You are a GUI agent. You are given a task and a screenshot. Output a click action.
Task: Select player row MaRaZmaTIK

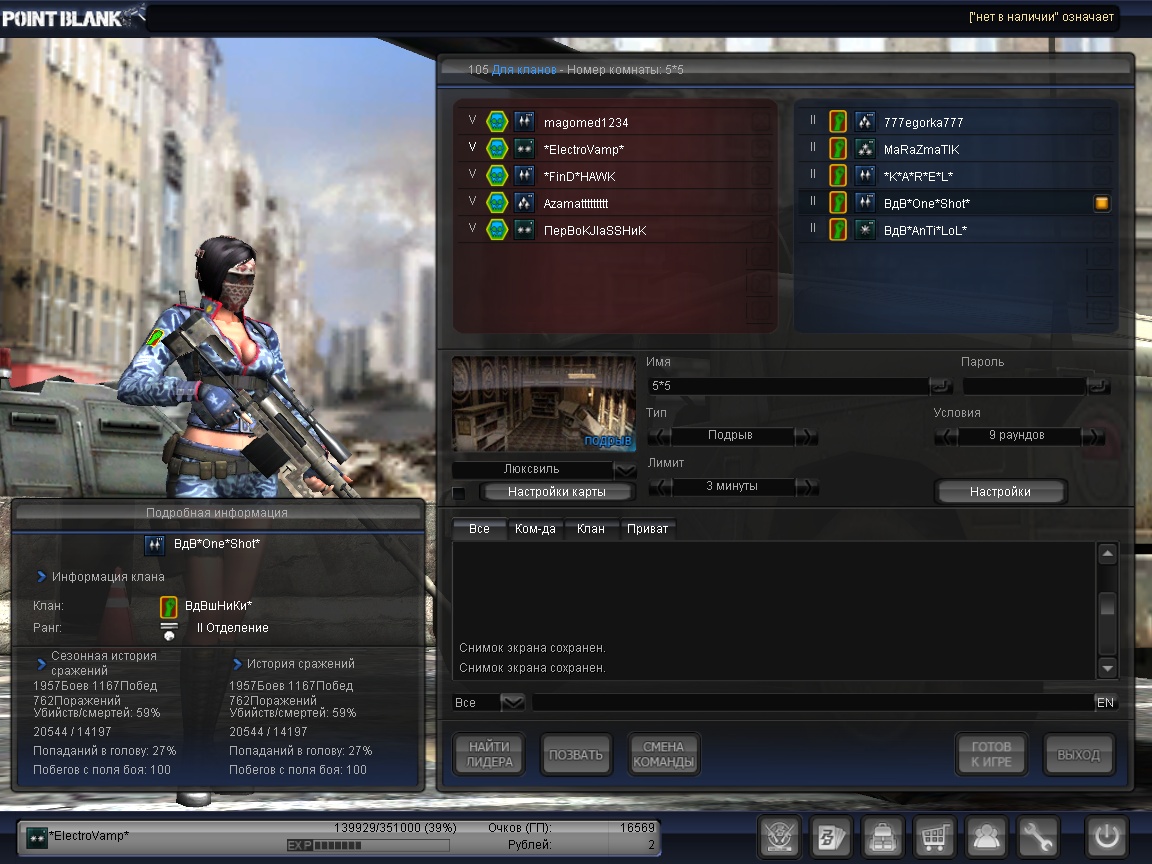(x=955, y=148)
